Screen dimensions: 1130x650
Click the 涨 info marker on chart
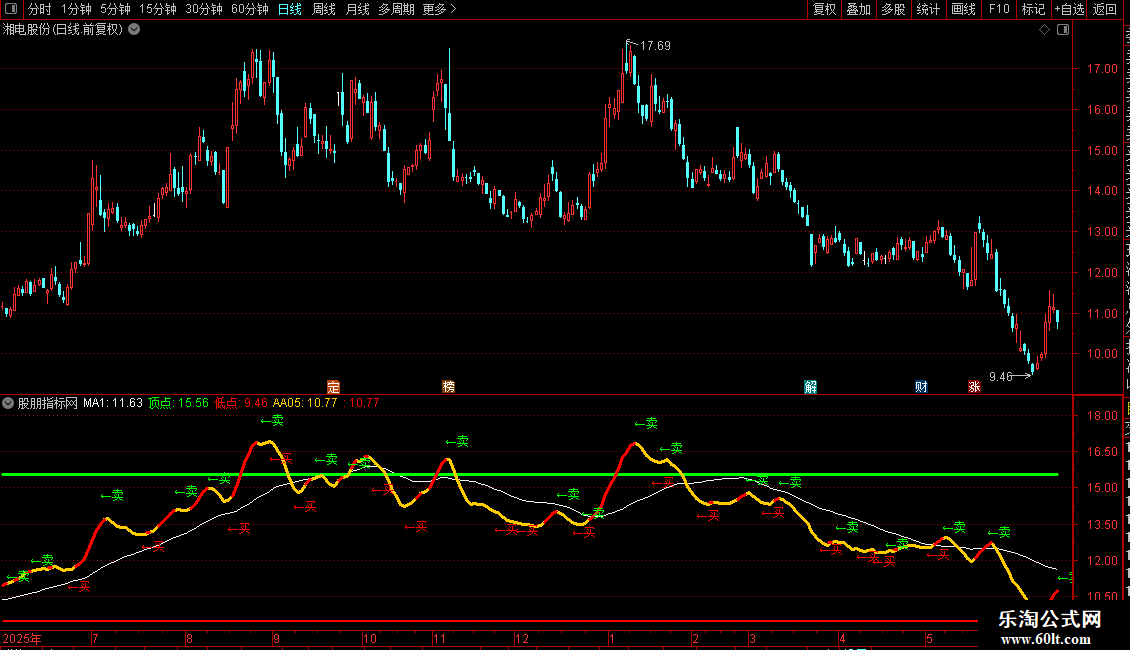974,387
